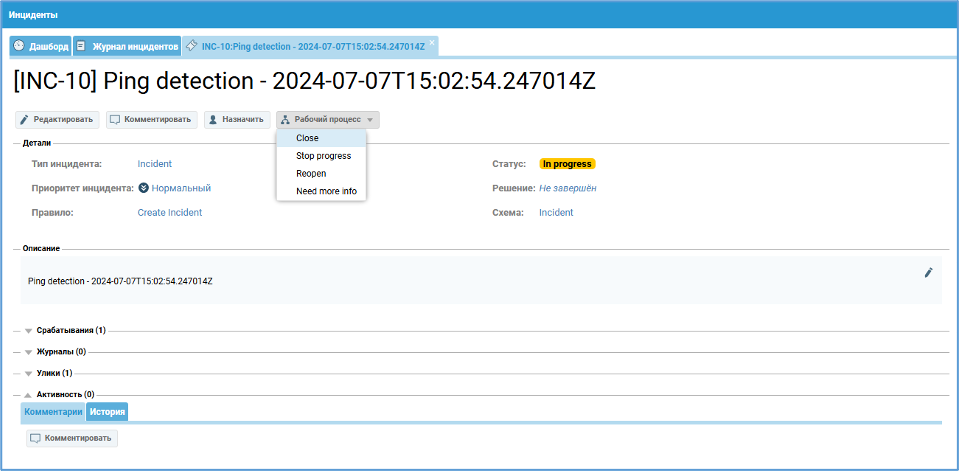Image resolution: width=960 pixels, height=472 pixels.
Task: Collapse the Активность section
Action: (x=29, y=395)
